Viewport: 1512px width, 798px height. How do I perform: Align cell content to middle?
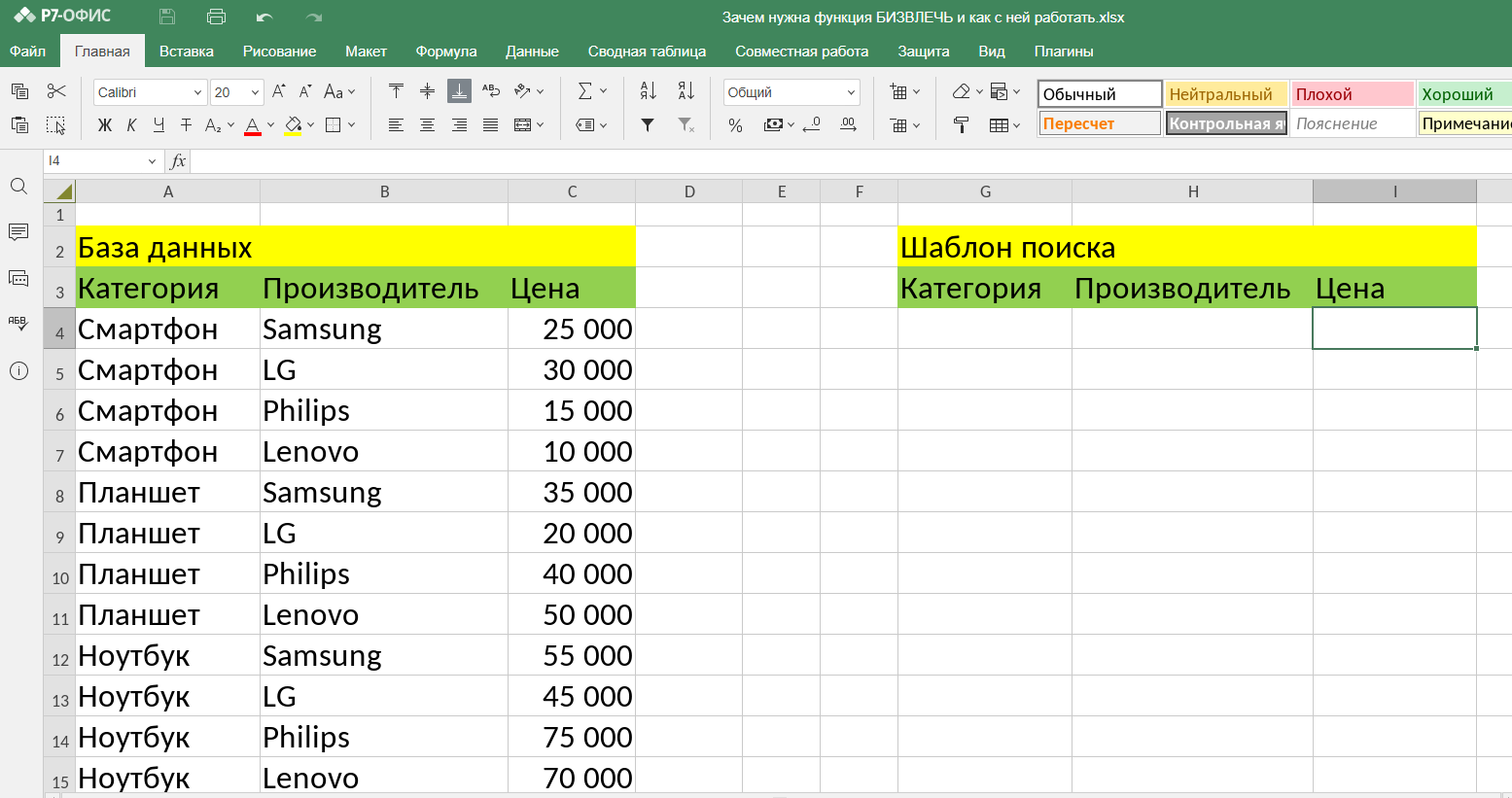427,91
